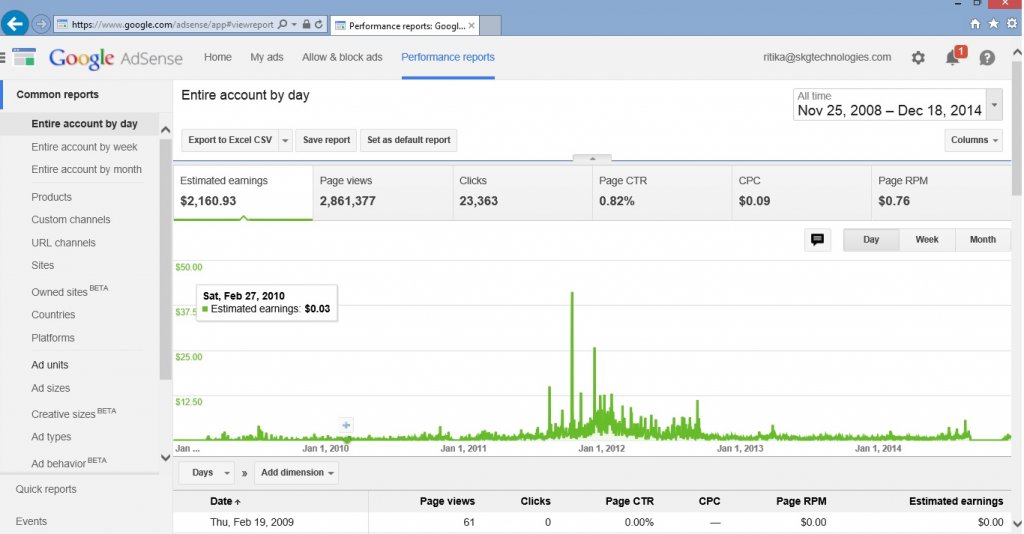Collapse the metrics panel using the arrow handle
Image resolution: width=1024 pixels, height=534 pixels.
tap(592, 158)
